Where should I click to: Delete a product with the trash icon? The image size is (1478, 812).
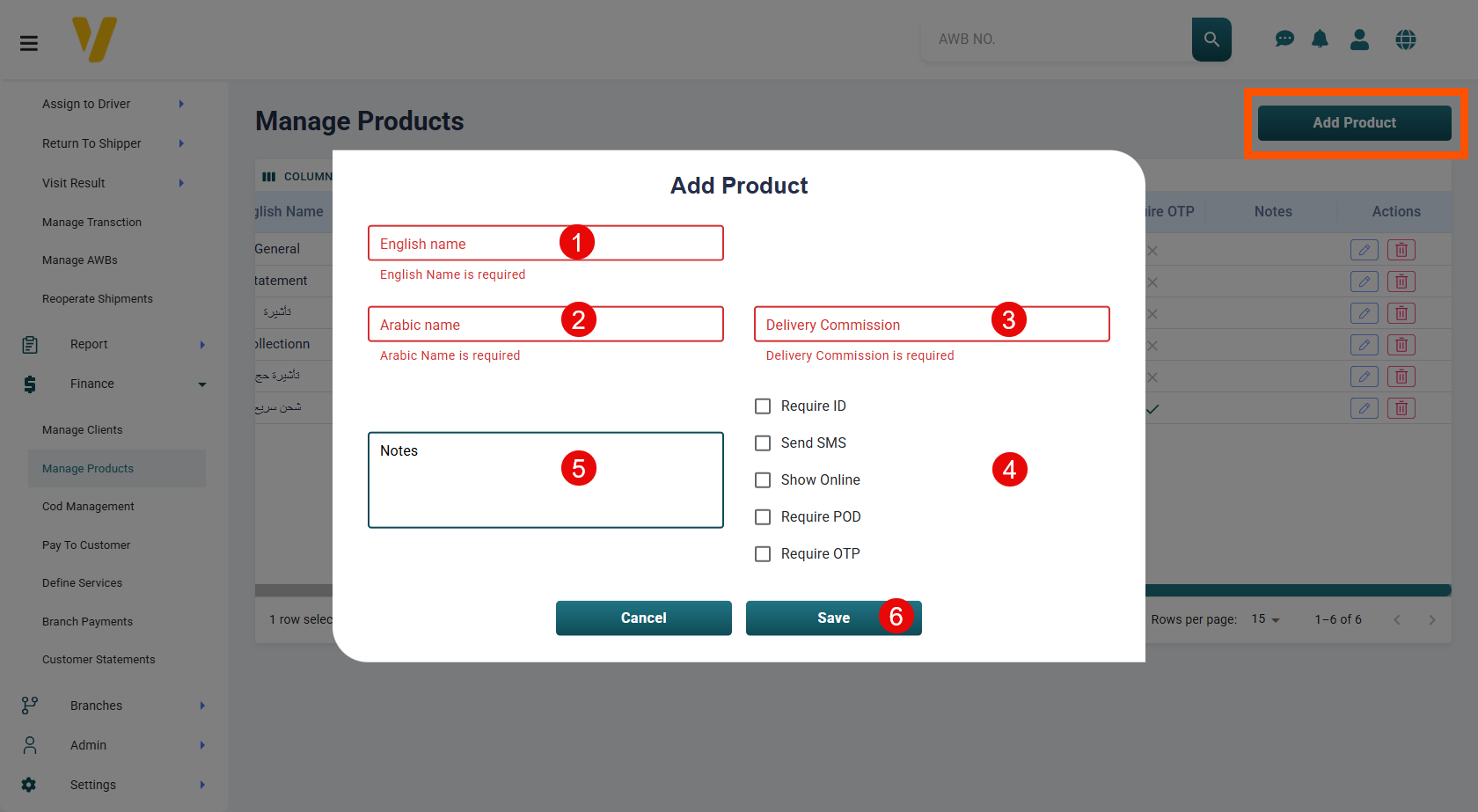(1401, 250)
